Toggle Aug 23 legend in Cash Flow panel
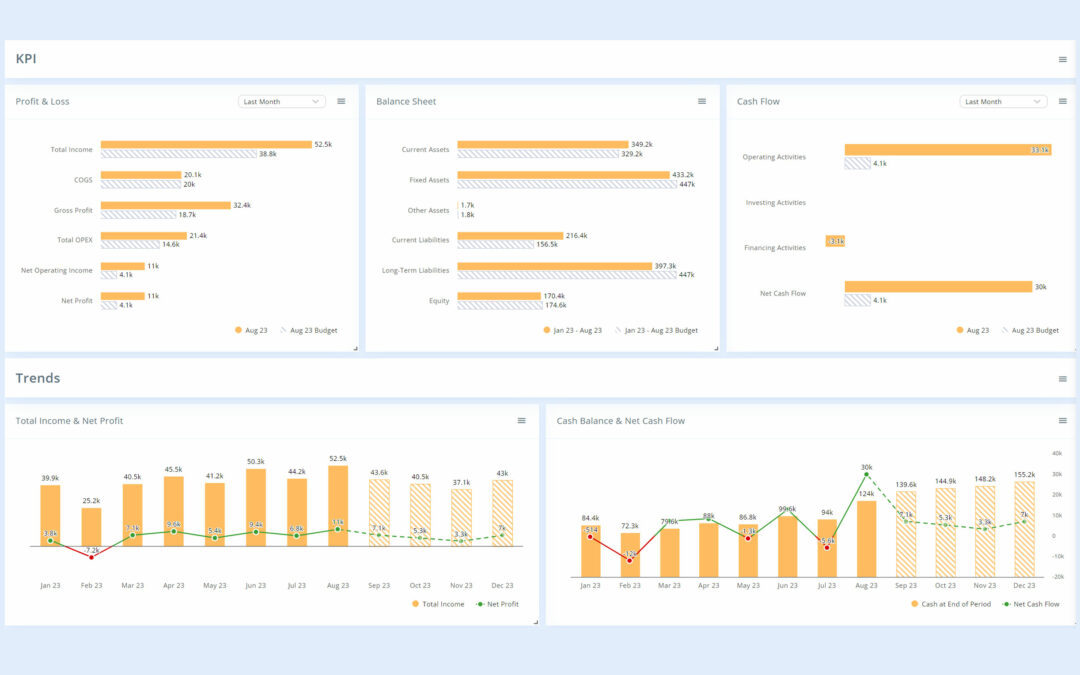The width and height of the screenshot is (1080, 675). pos(973,331)
